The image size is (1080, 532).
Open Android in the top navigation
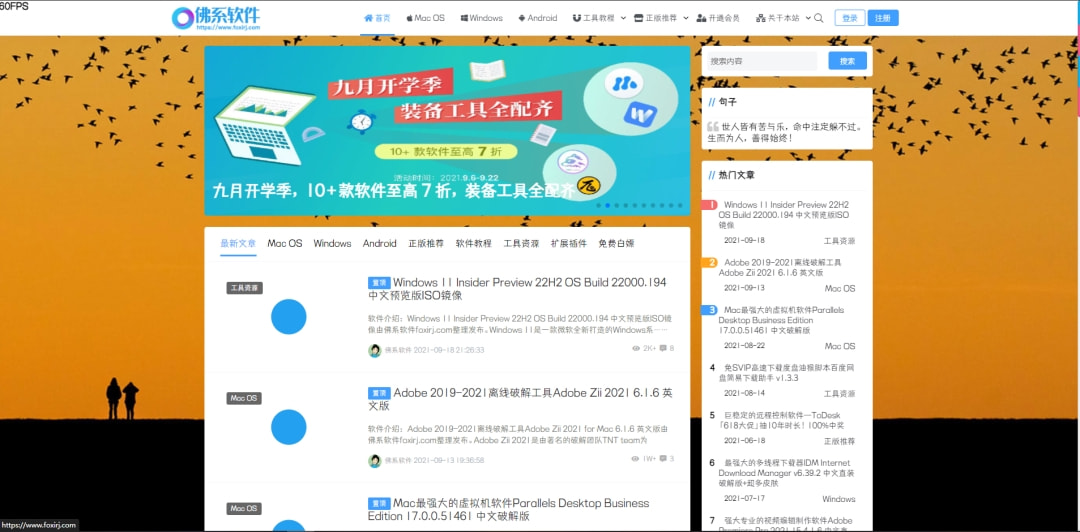click(x=537, y=18)
